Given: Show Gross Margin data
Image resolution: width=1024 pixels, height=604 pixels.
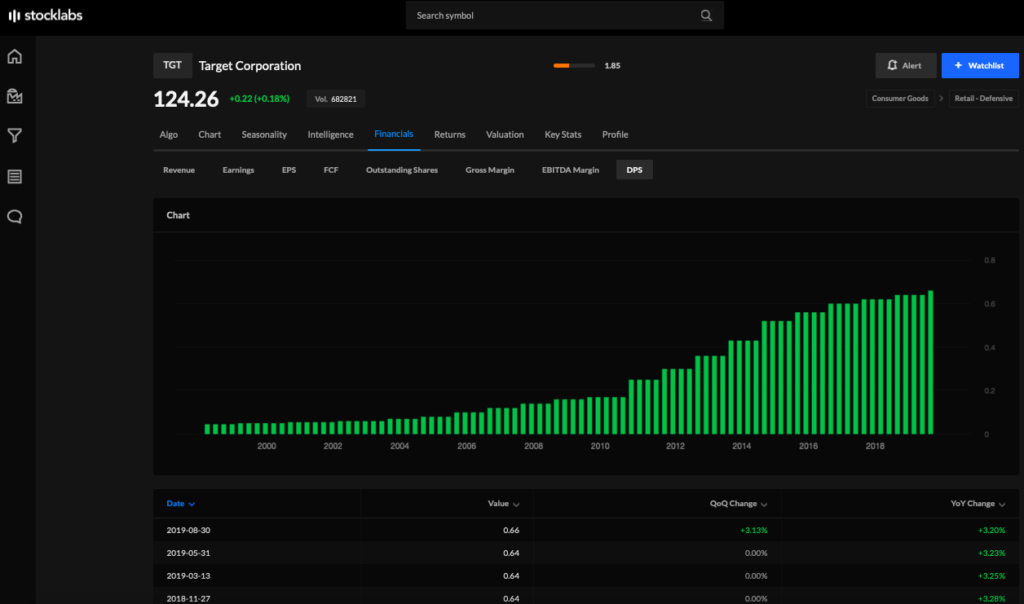Looking at the screenshot, I should (490, 170).
